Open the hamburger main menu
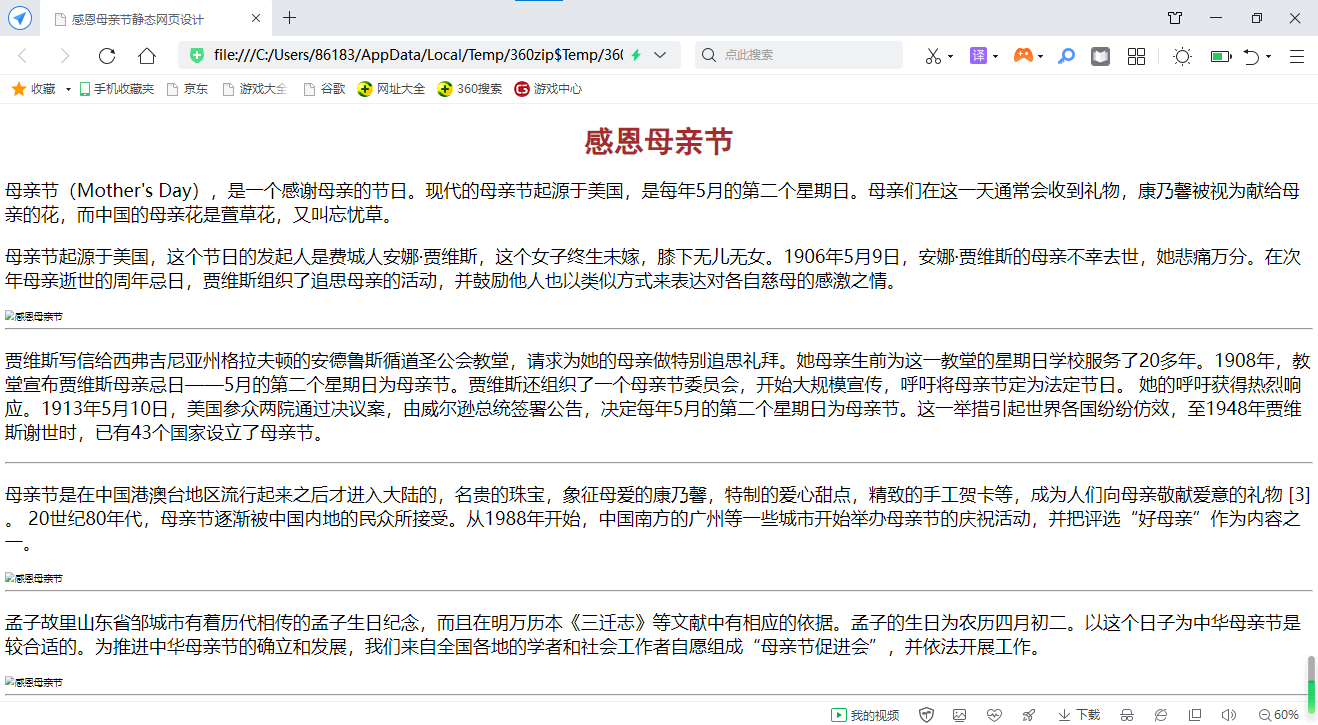Screen dimensions: 1318x725 1297,56
